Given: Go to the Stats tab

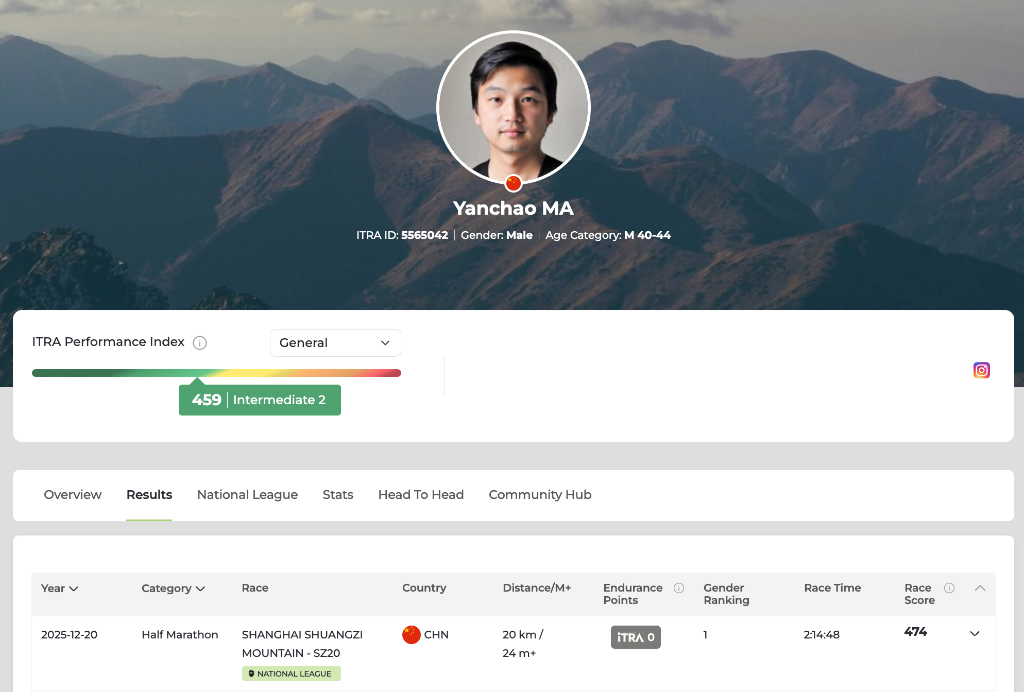Looking at the screenshot, I should 338,495.
